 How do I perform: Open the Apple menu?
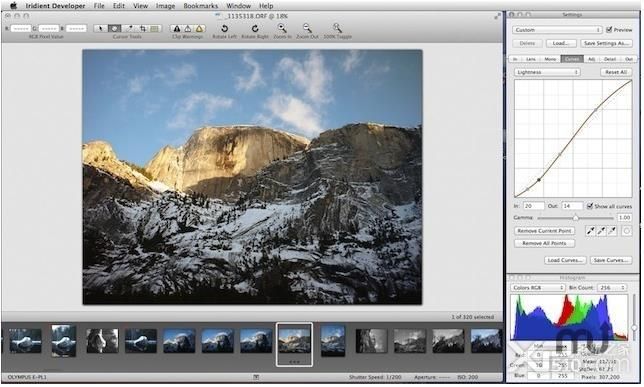point(13,6)
